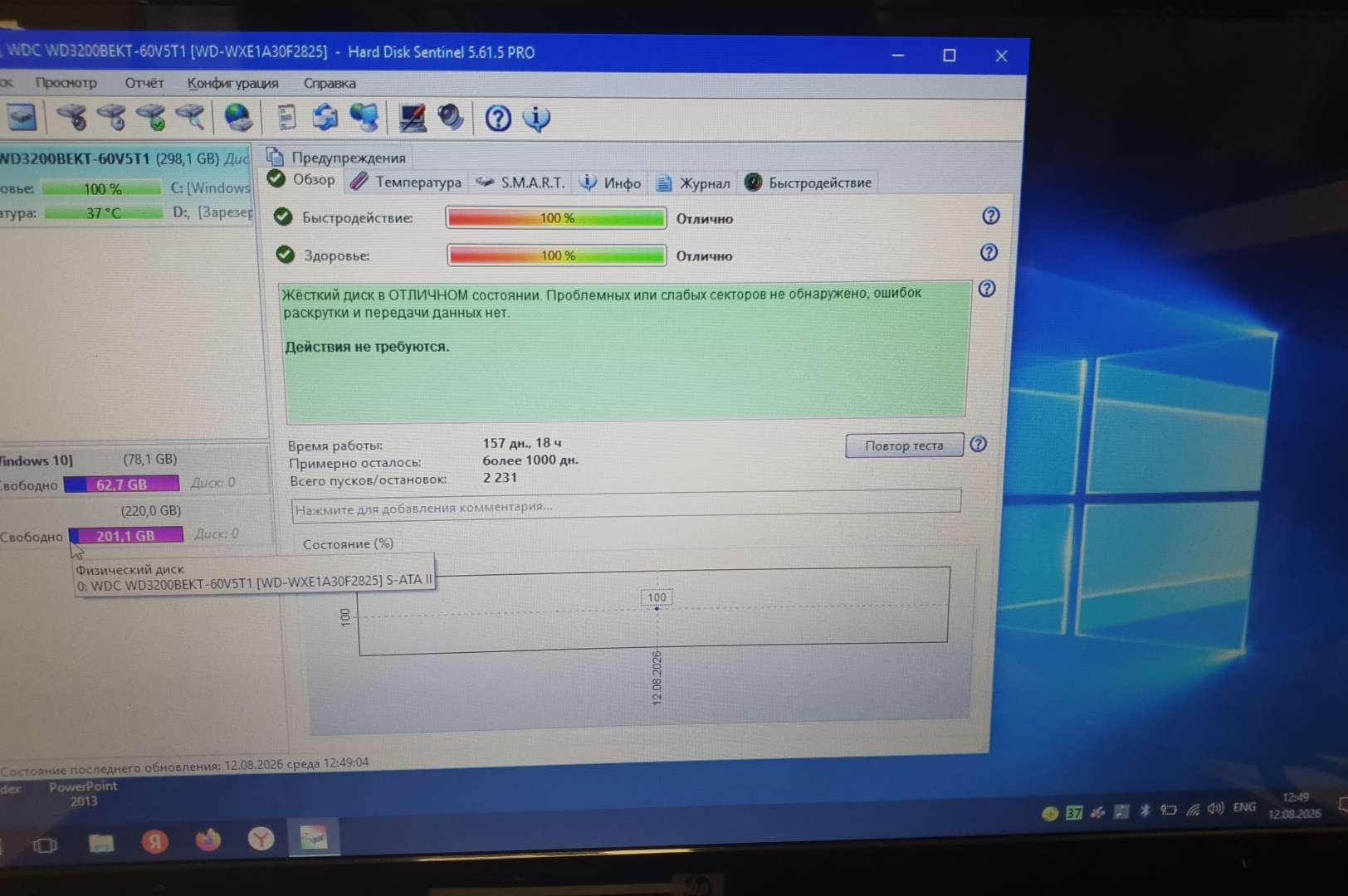Click the 2 231 start/stop count

click(500, 478)
